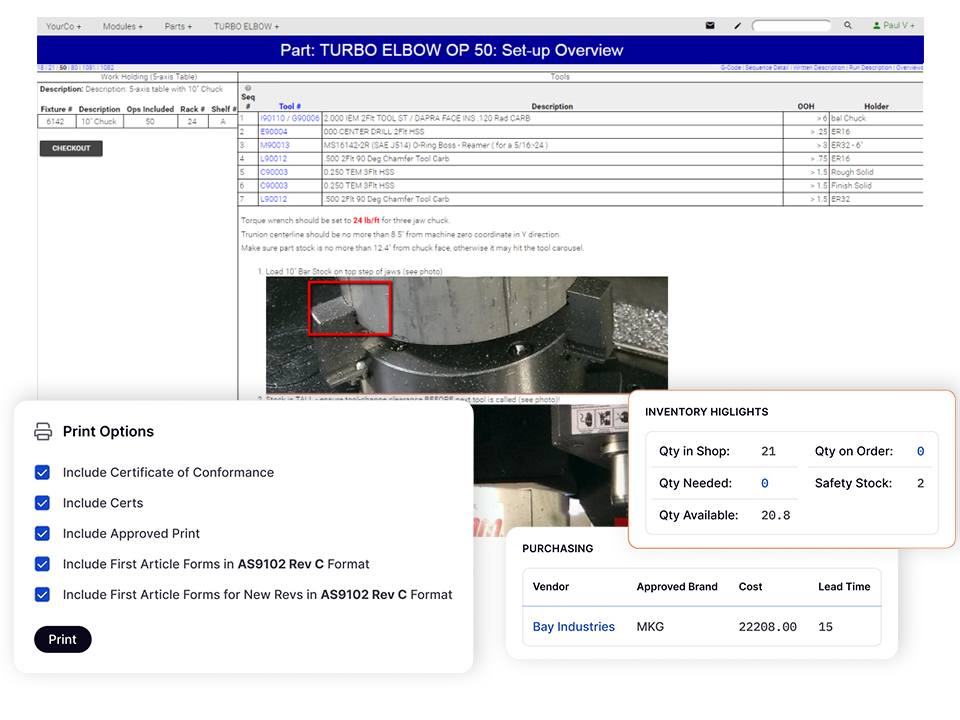
Task: Click the printer icon beside Print Options
Action: coord(43,432)
